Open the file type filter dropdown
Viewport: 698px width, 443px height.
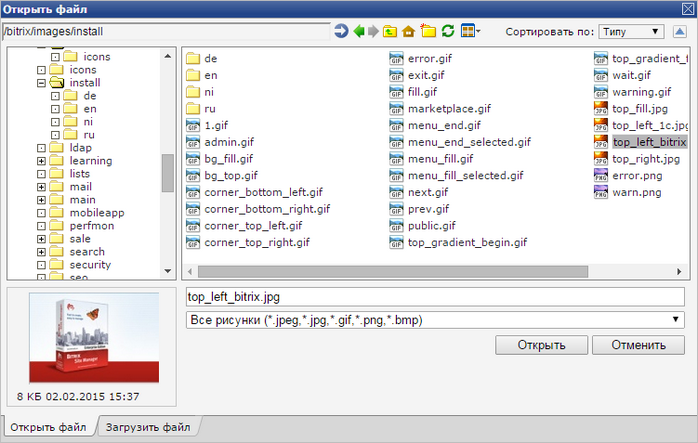pos(435,320)
